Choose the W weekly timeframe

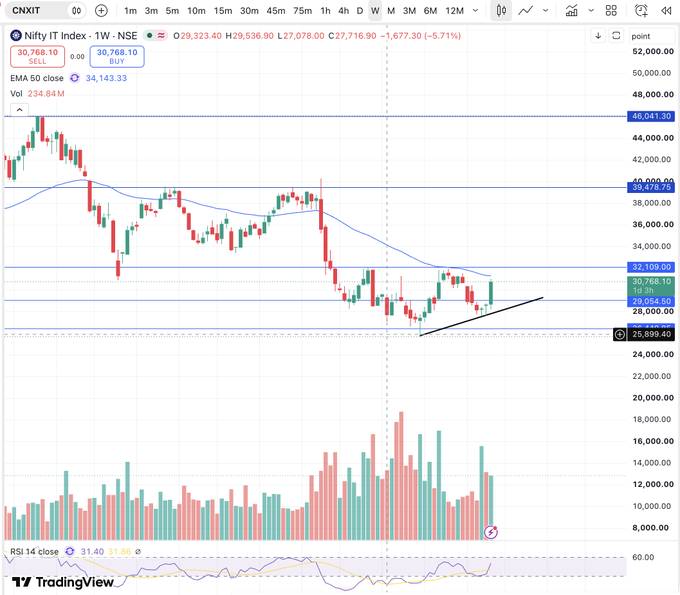[x=375, y=10]
